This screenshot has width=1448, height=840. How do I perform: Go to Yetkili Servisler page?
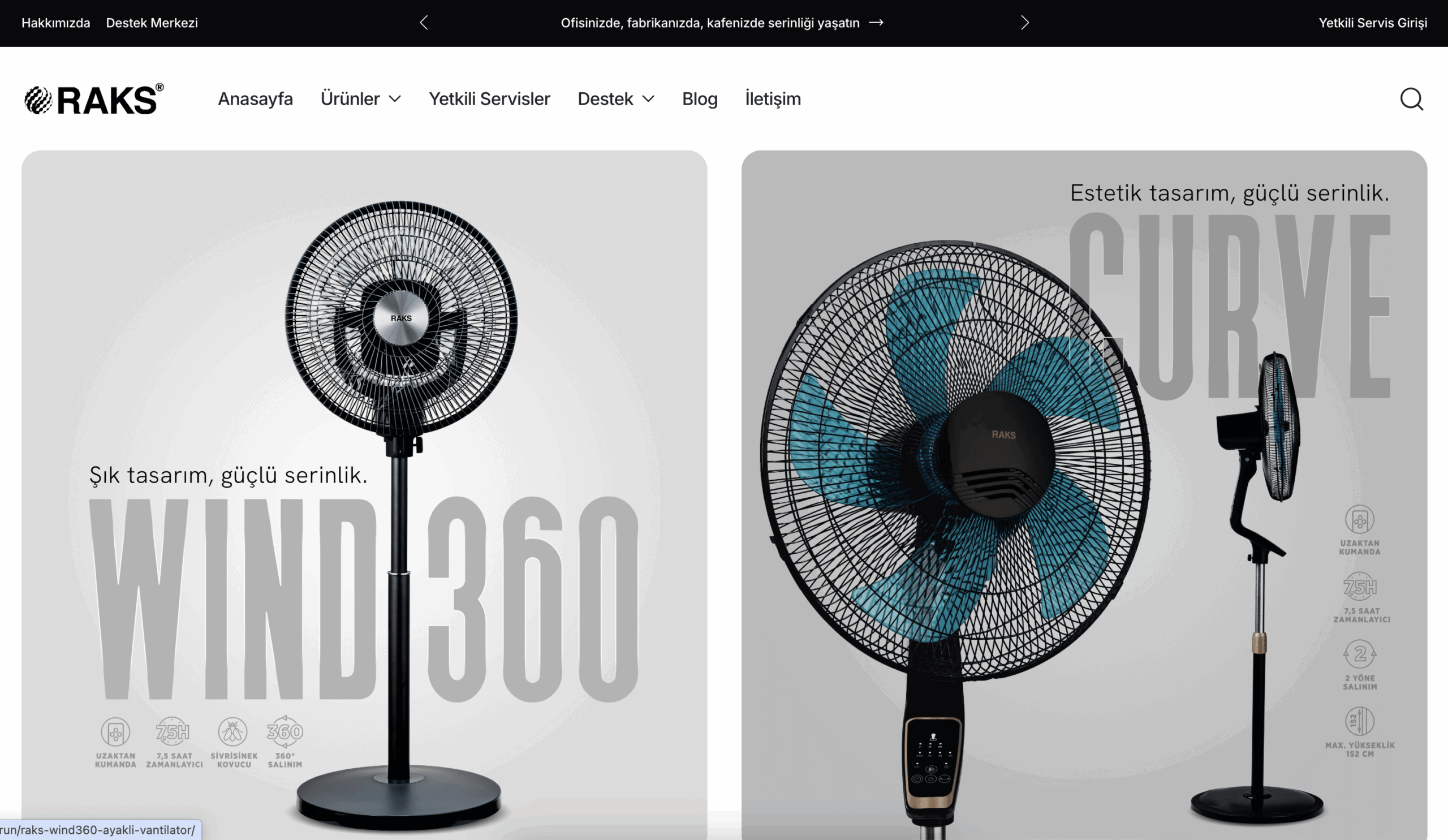pos(490,99)
